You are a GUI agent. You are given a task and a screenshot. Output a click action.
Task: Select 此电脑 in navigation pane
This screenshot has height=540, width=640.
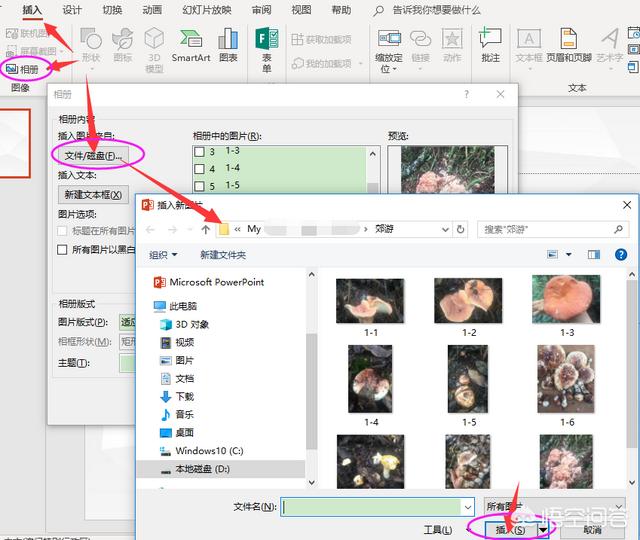[x=176, y=306]
